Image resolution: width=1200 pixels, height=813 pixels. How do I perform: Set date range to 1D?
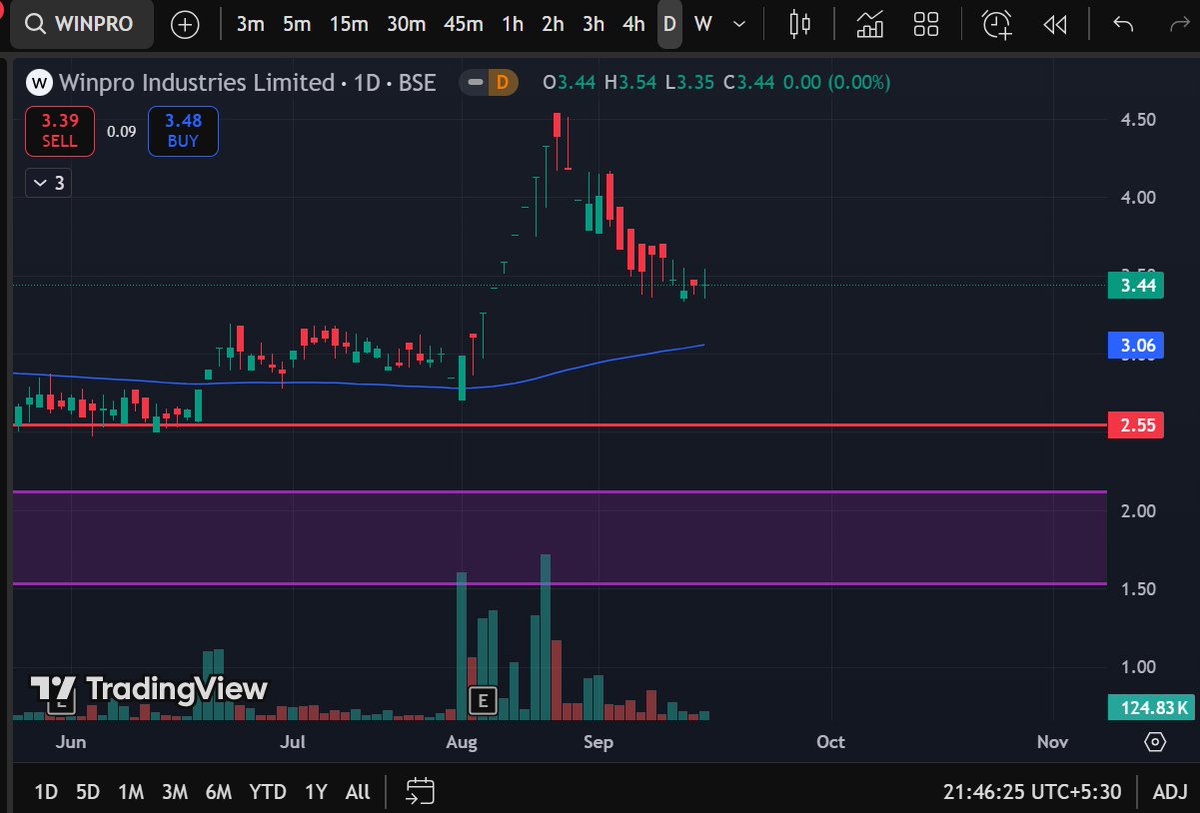[46, 792]
